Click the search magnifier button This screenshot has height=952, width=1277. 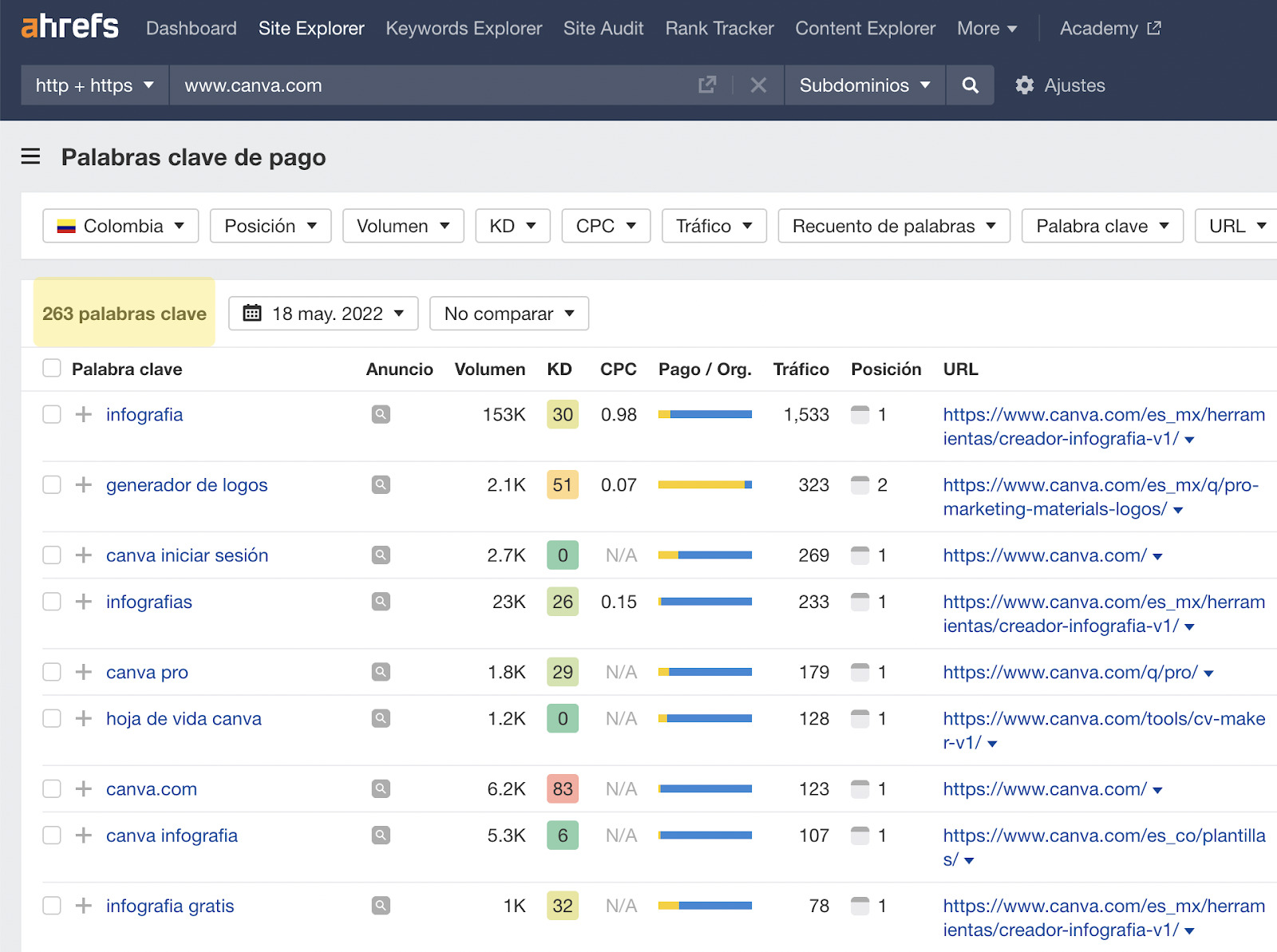coord(970,85)
